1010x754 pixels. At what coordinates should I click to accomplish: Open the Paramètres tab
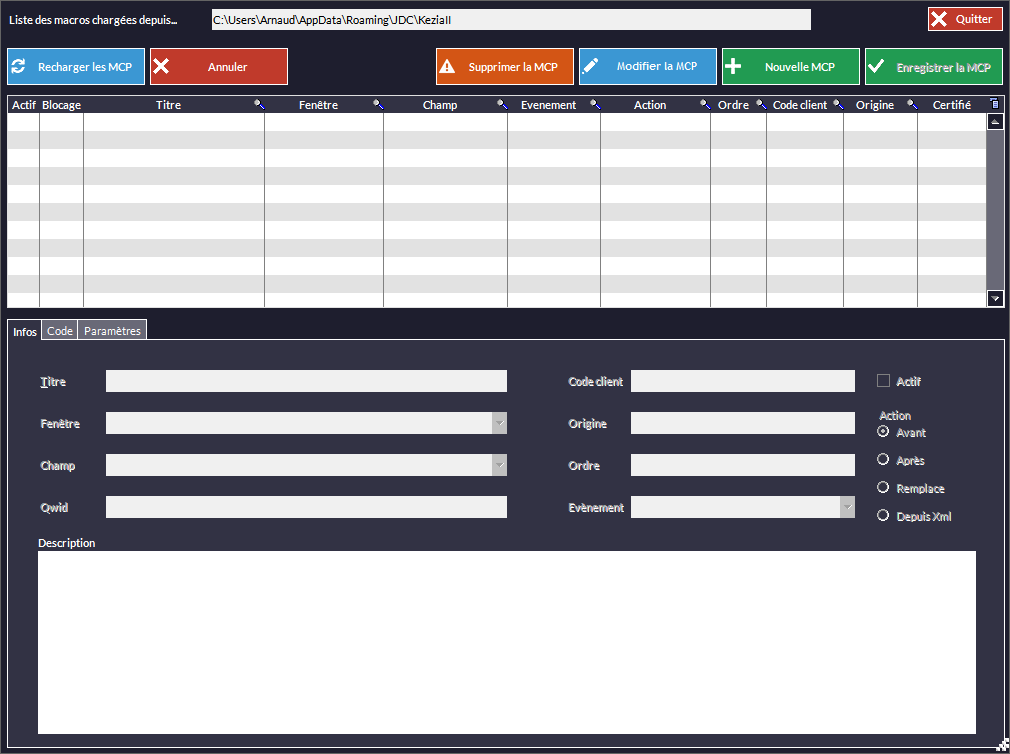[x=112, y=331]
